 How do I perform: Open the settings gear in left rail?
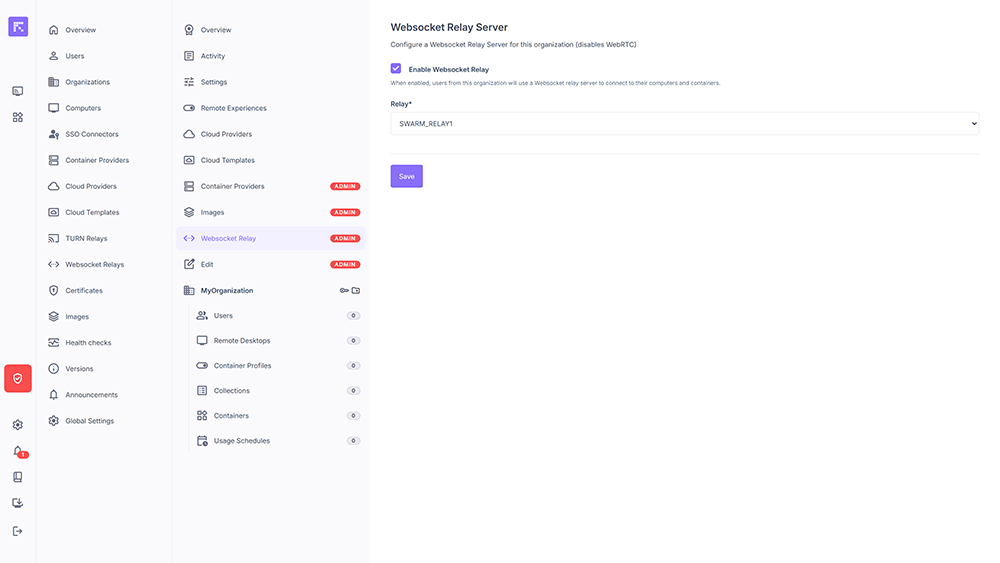(x=18, y=425)
